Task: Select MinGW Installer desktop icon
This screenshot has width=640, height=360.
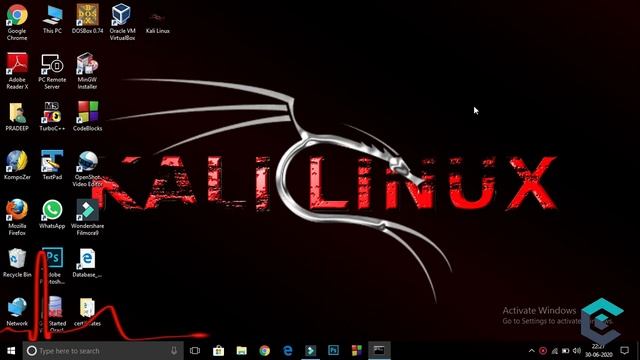Action: click(87, 71)
